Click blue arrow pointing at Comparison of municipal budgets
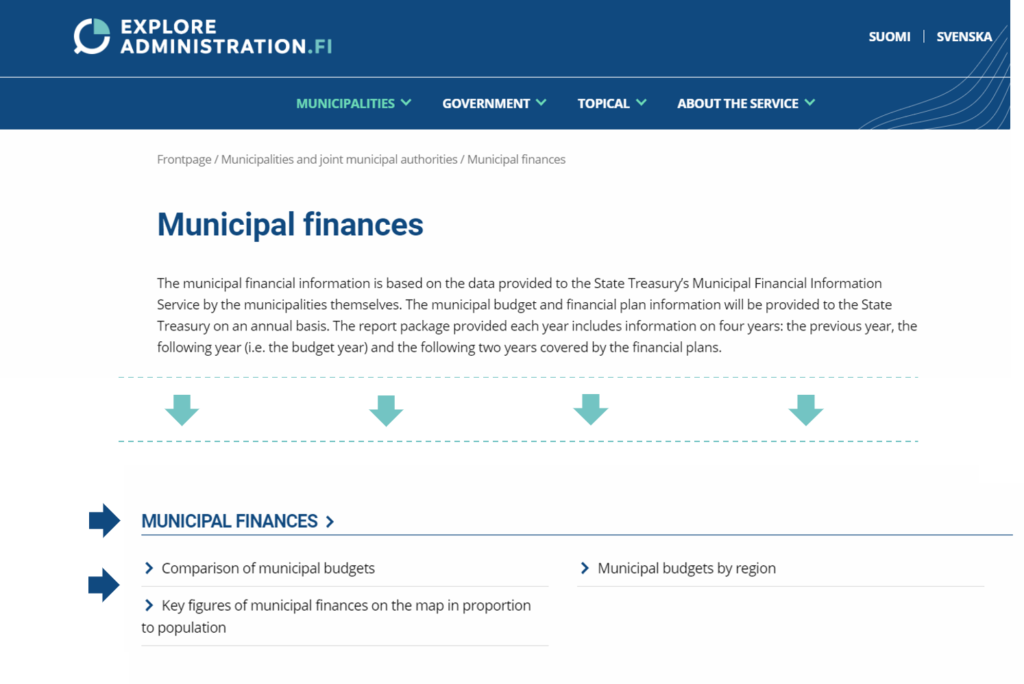This screenshot has width=1024, height=684. 104,585
